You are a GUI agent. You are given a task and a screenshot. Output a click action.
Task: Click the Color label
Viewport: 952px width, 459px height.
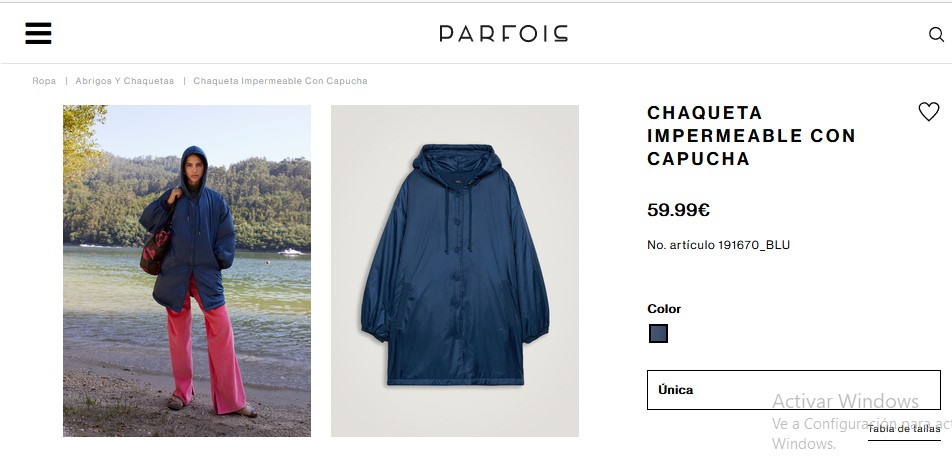[x=664, y=308]
